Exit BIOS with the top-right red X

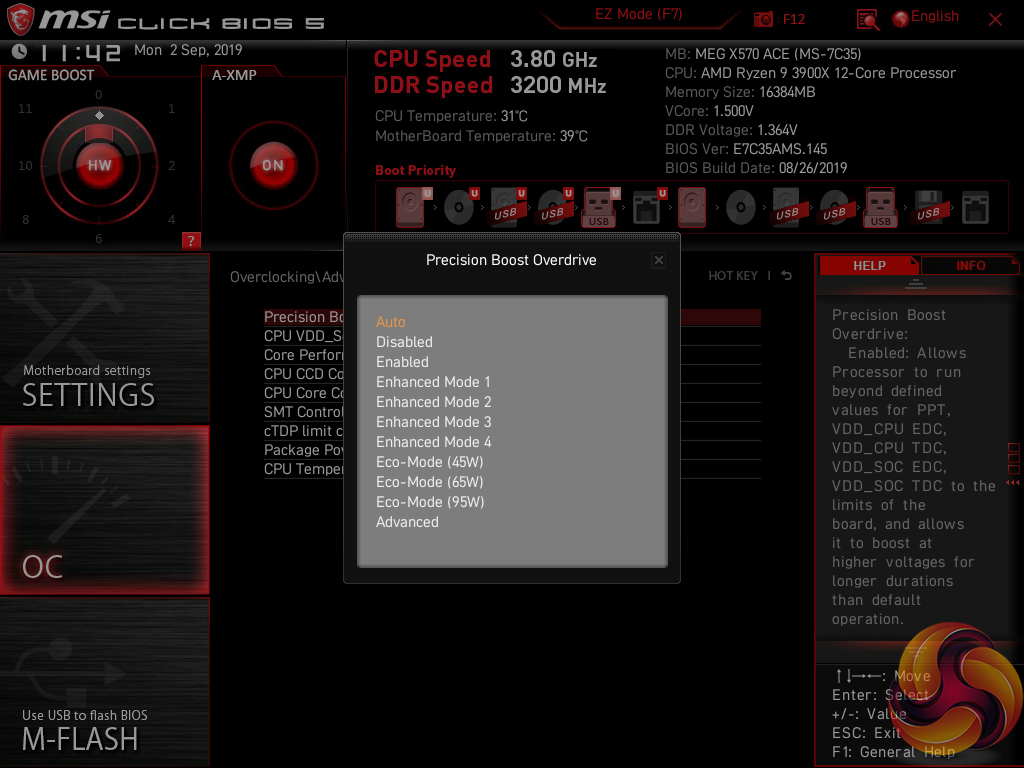(995, 20)
